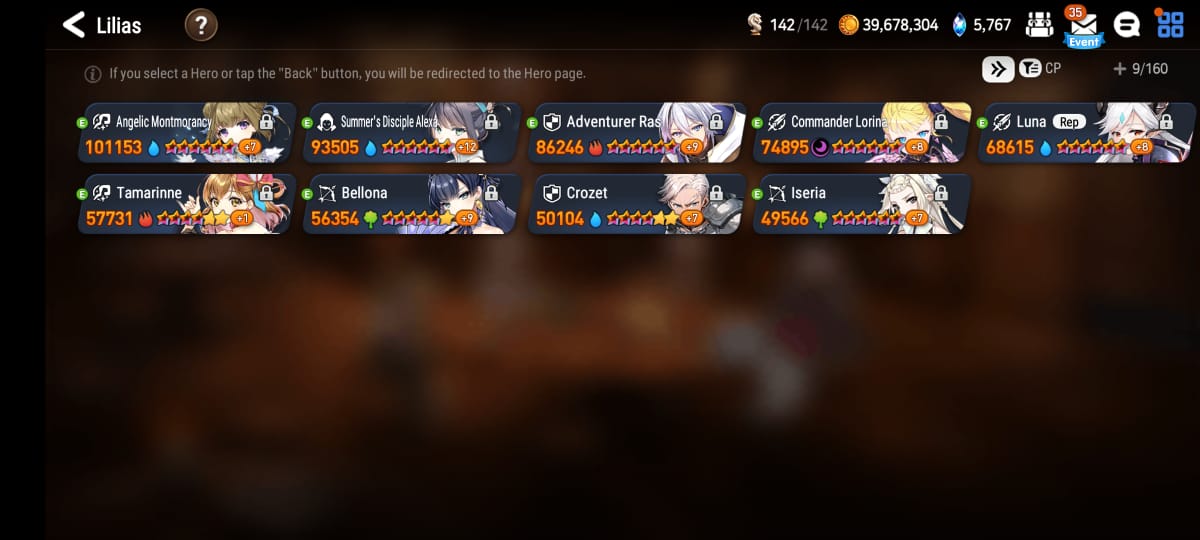Select hero Summer's Disciple Alexa
The image size is (1200, 540).
(x=412, y=133)
